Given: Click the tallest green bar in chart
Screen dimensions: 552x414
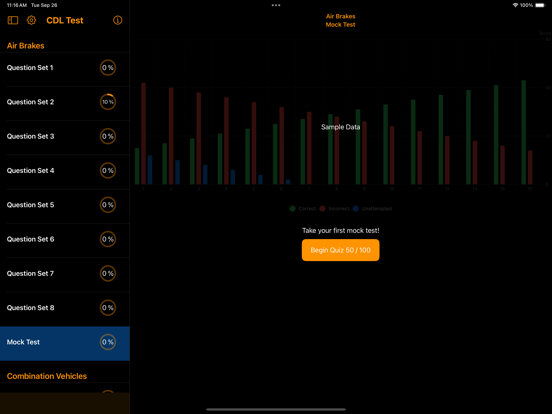Looking at the screenshot, I should click(524, 132).
